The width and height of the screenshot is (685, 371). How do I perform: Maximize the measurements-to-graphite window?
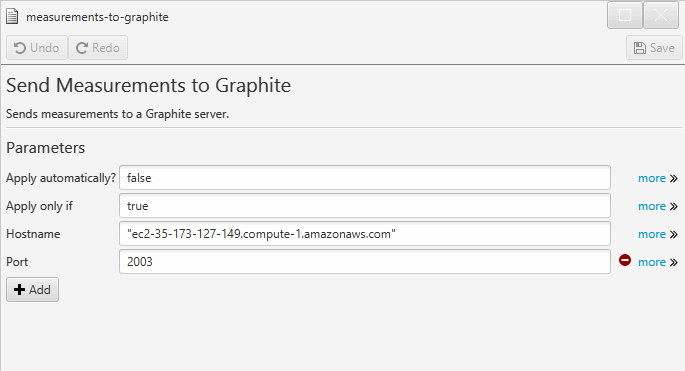click(625, 15)
